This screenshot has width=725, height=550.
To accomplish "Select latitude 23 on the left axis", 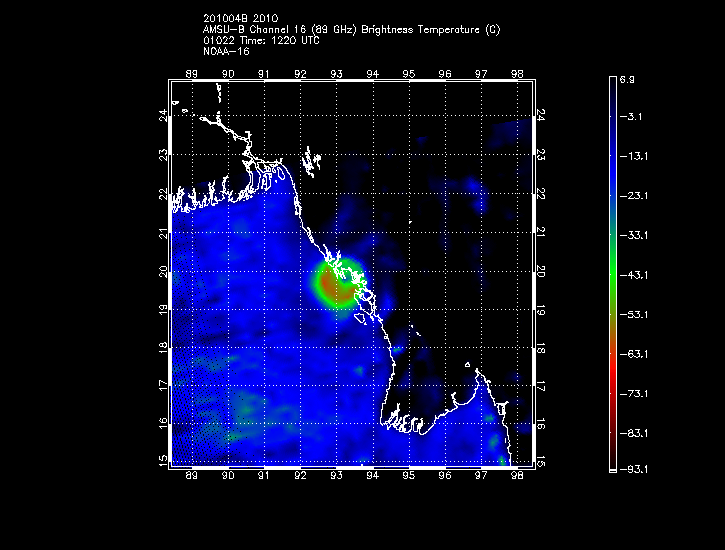I will click(164, 155).
